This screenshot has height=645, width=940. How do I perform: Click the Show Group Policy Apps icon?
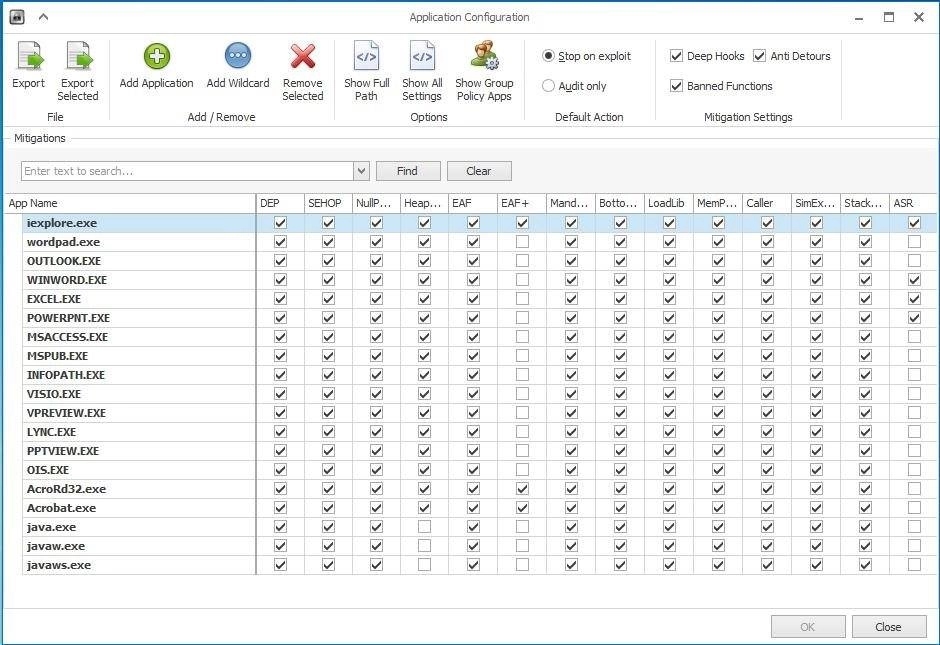[x=484, y=56]
